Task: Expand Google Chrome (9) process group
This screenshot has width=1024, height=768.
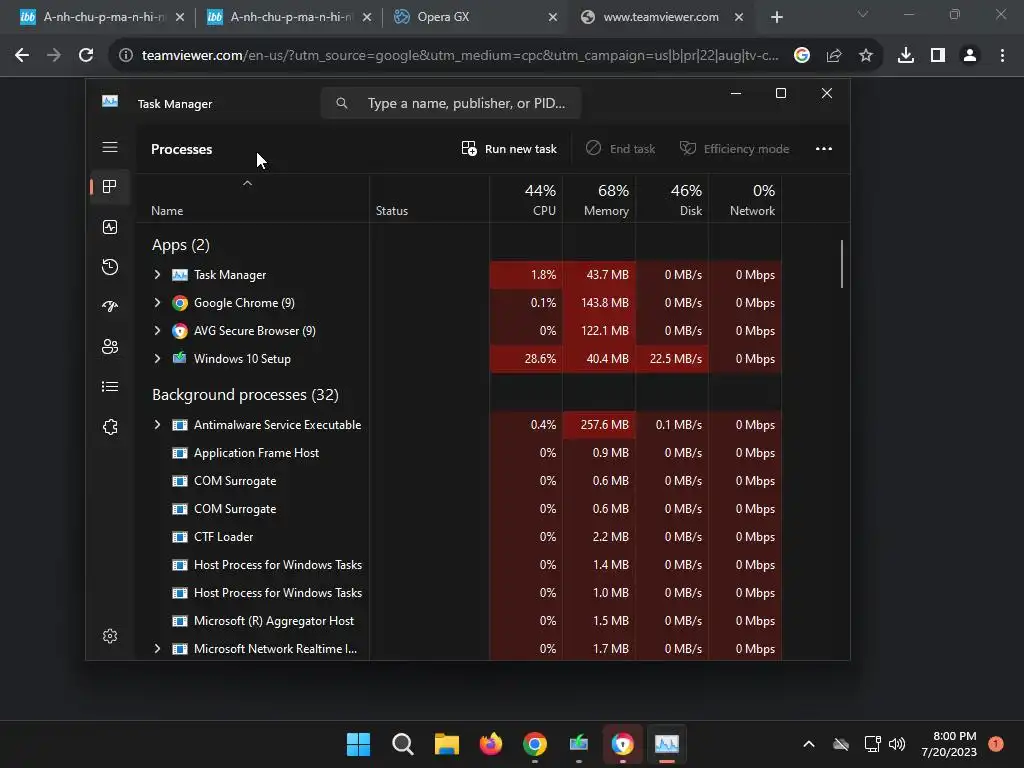Action: pyautogui.click(x=157, y=303)
